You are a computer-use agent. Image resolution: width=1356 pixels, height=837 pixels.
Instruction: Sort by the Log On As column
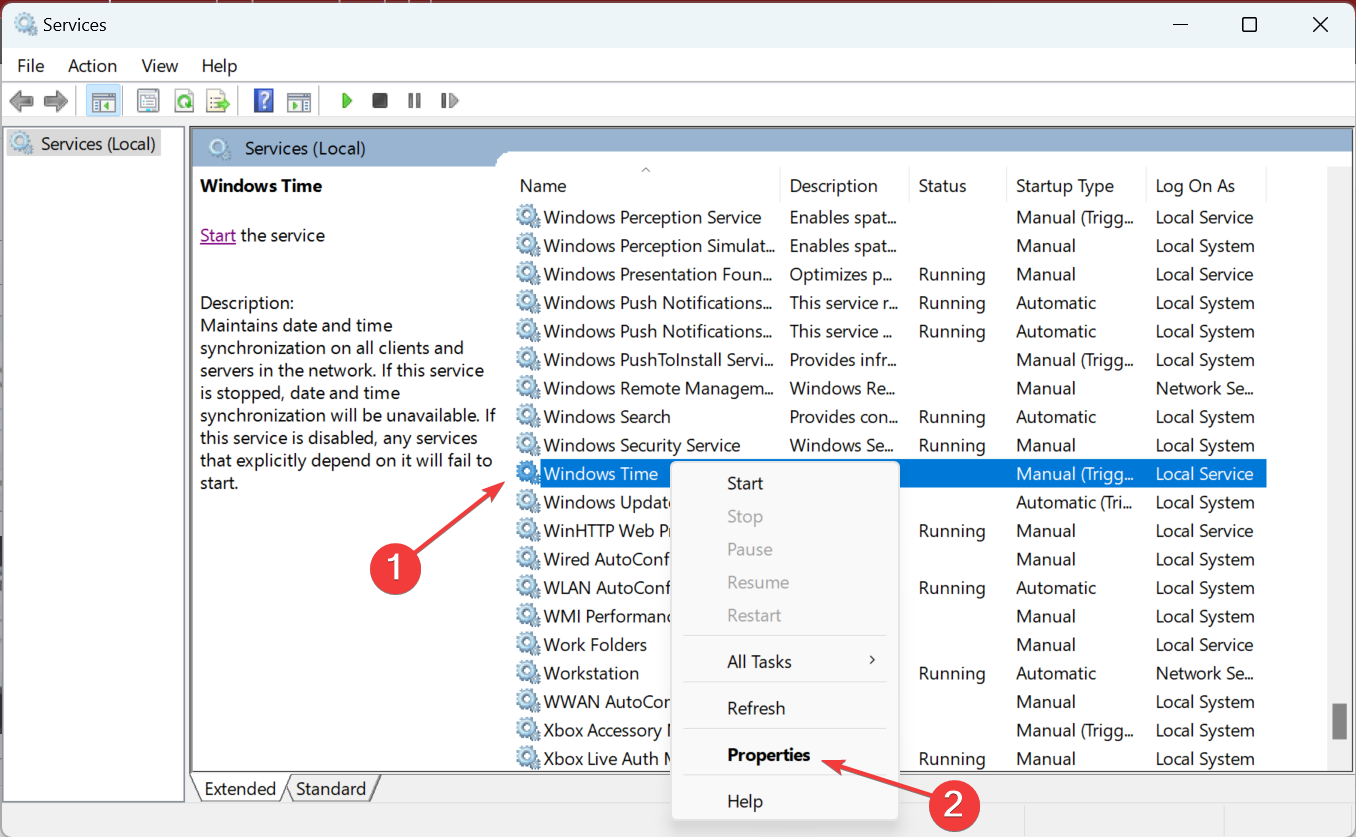[1206, 186]
